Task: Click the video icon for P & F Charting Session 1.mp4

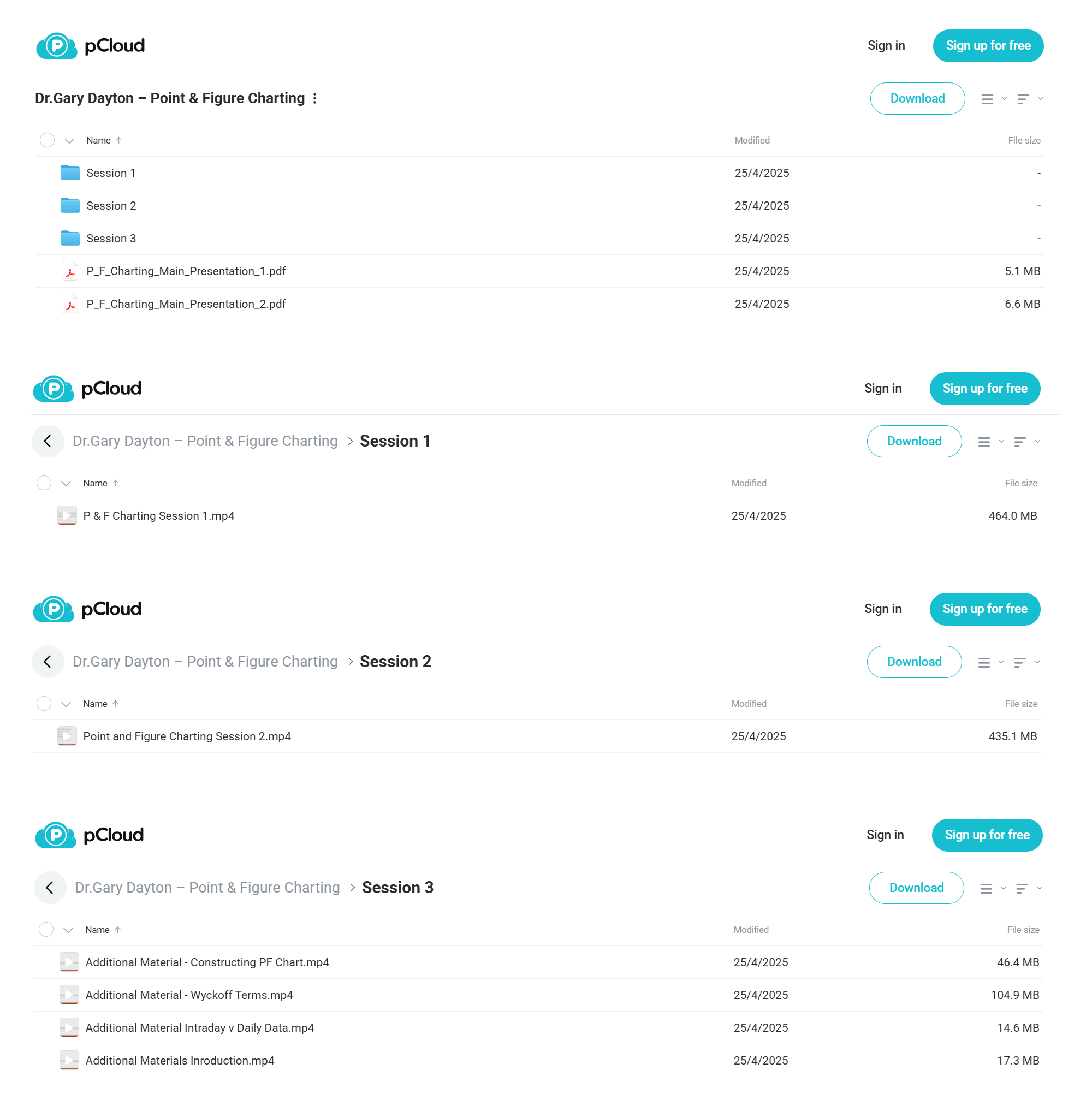Action: (x=67, y=515)
